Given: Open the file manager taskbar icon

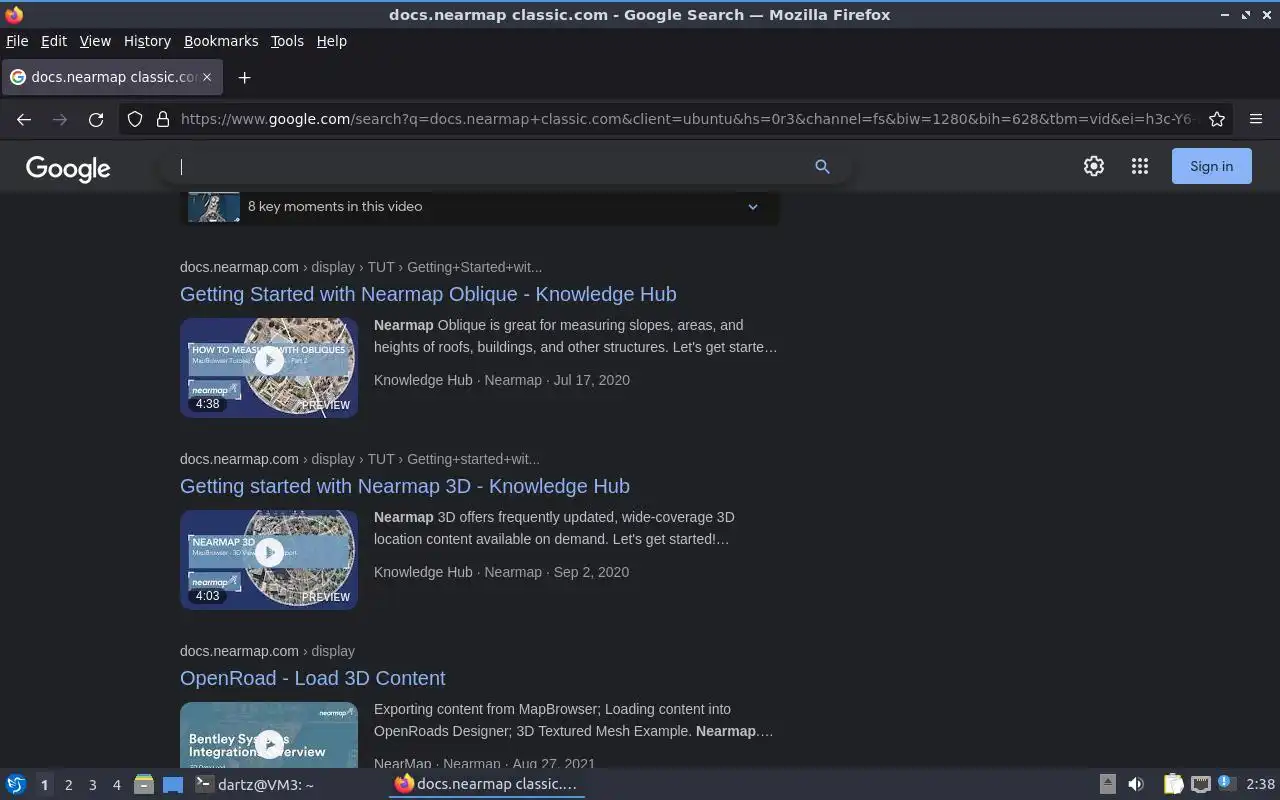Looking at the screenshot, I should pos(144,784).
